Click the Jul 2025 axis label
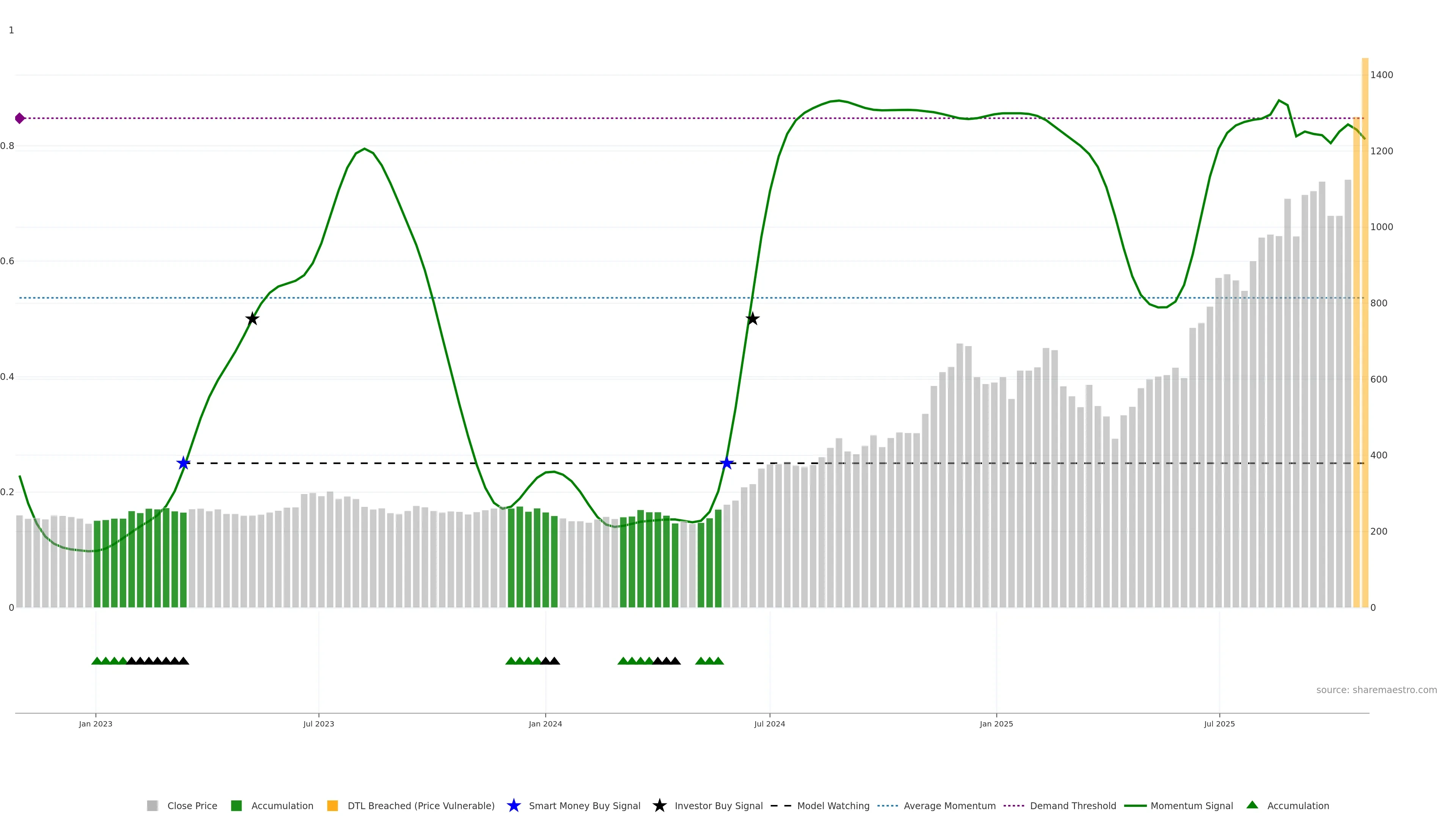This screenshot has height=819, width=1456. tap(1219, 724)
